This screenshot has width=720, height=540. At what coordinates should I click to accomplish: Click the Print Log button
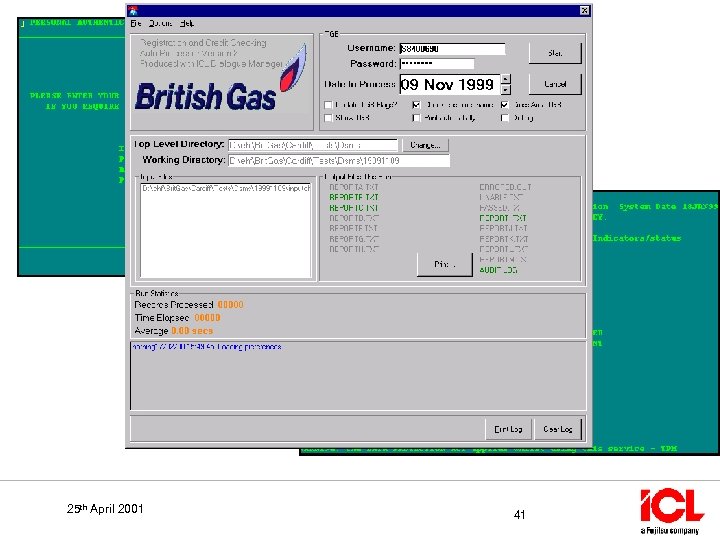tap(508, 429)
